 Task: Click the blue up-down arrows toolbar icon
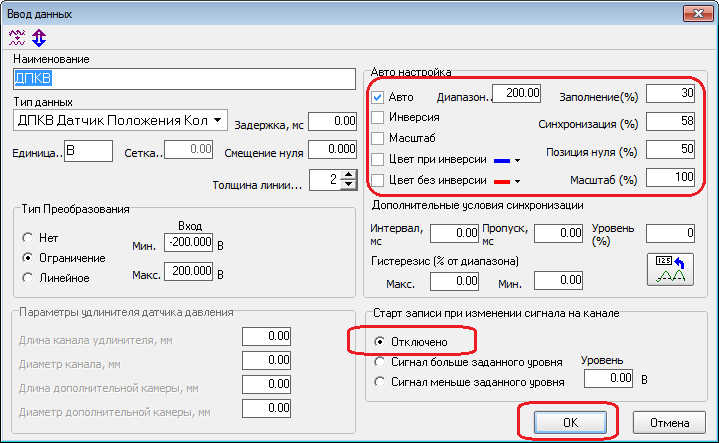[x=39, y=38]
